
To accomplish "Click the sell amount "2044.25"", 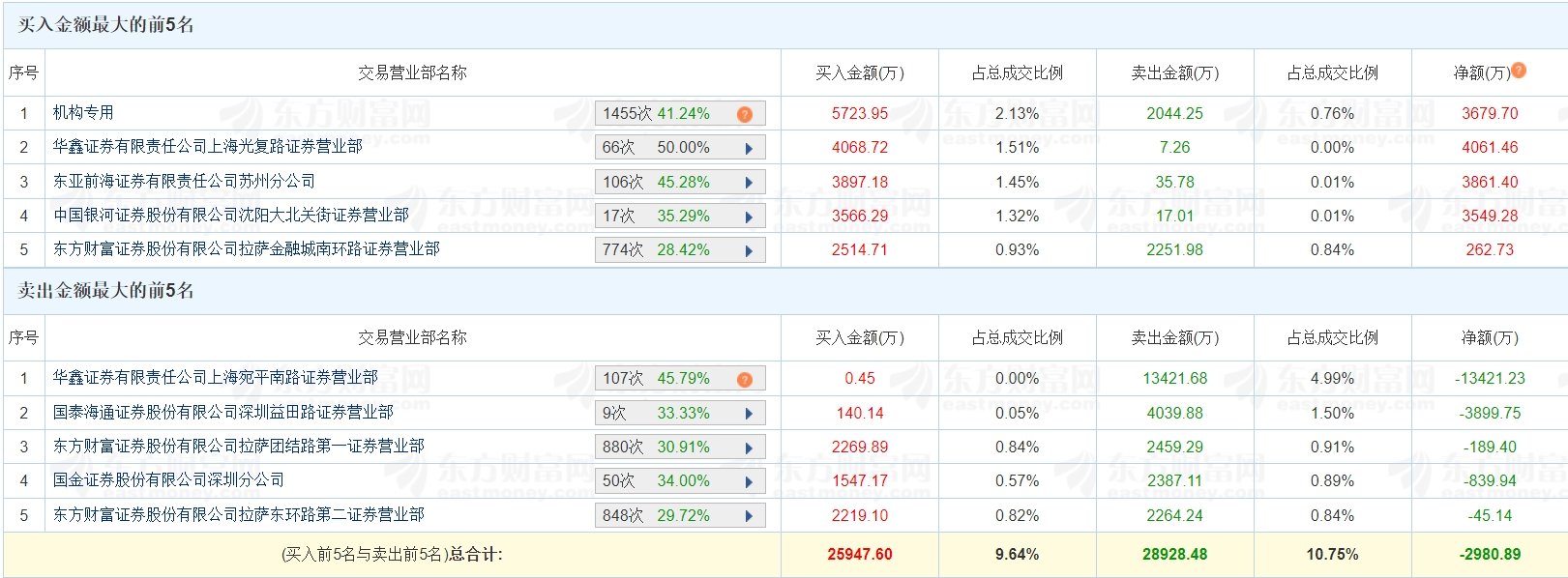I will coord(1175,114).
